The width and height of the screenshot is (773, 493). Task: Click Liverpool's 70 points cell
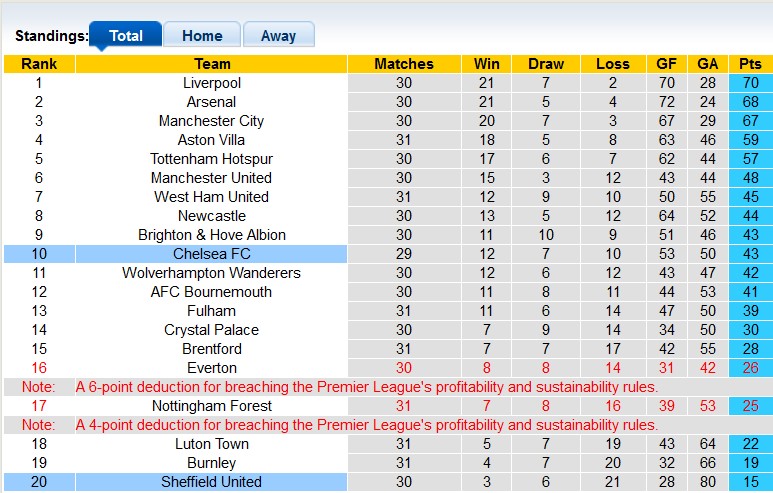point(750,83)
